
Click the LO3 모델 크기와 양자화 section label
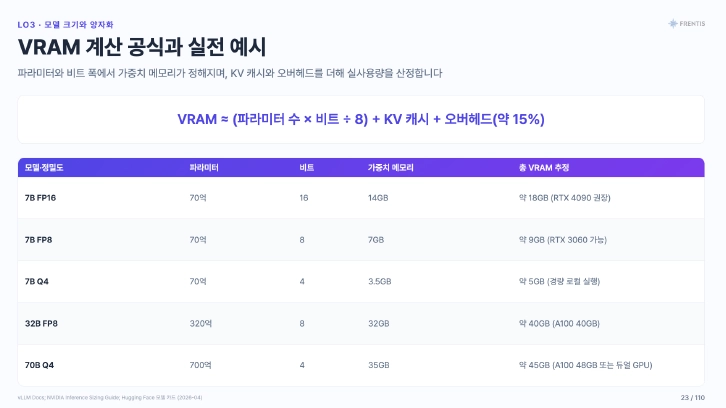65,25
